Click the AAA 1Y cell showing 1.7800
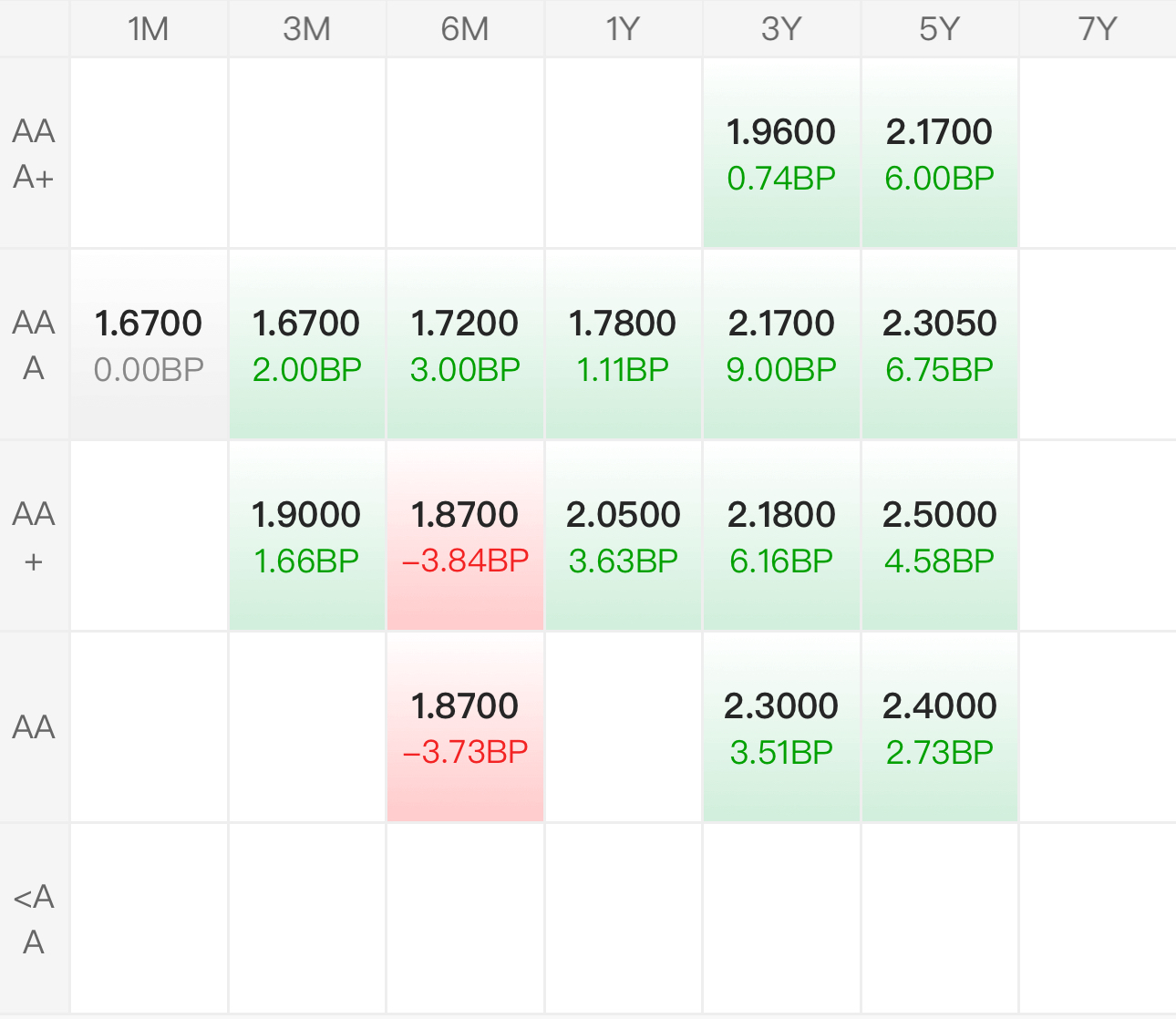Viewport: 1176px width, 1019px height. [624, 345]
